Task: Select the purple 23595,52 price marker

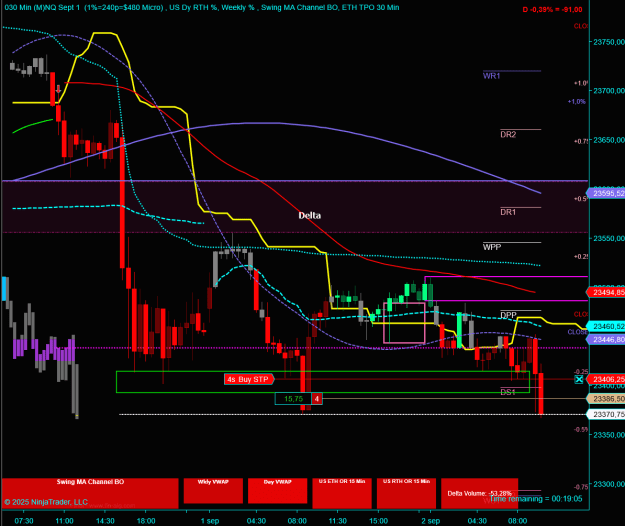Action: 606,193
